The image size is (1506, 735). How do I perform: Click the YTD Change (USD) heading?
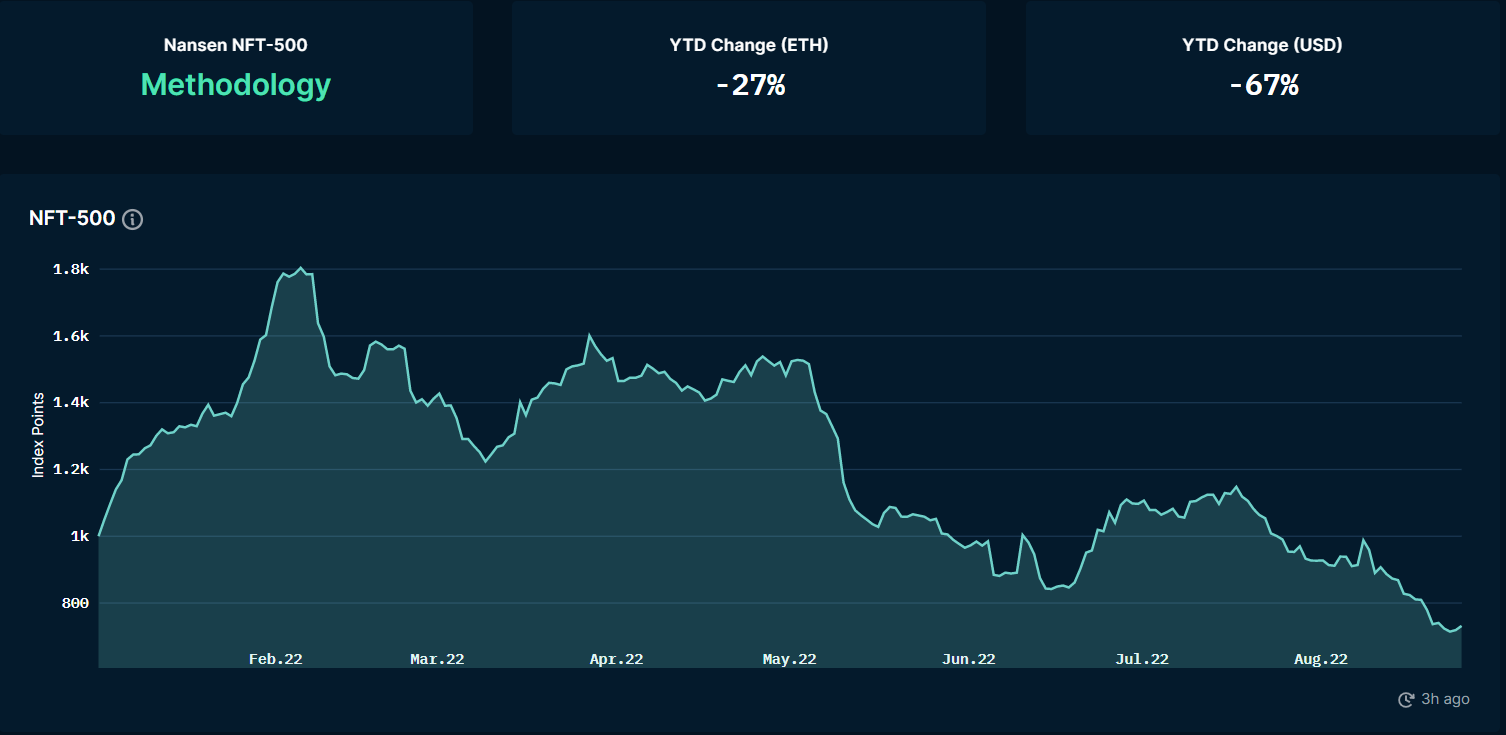click(1262, 45)
